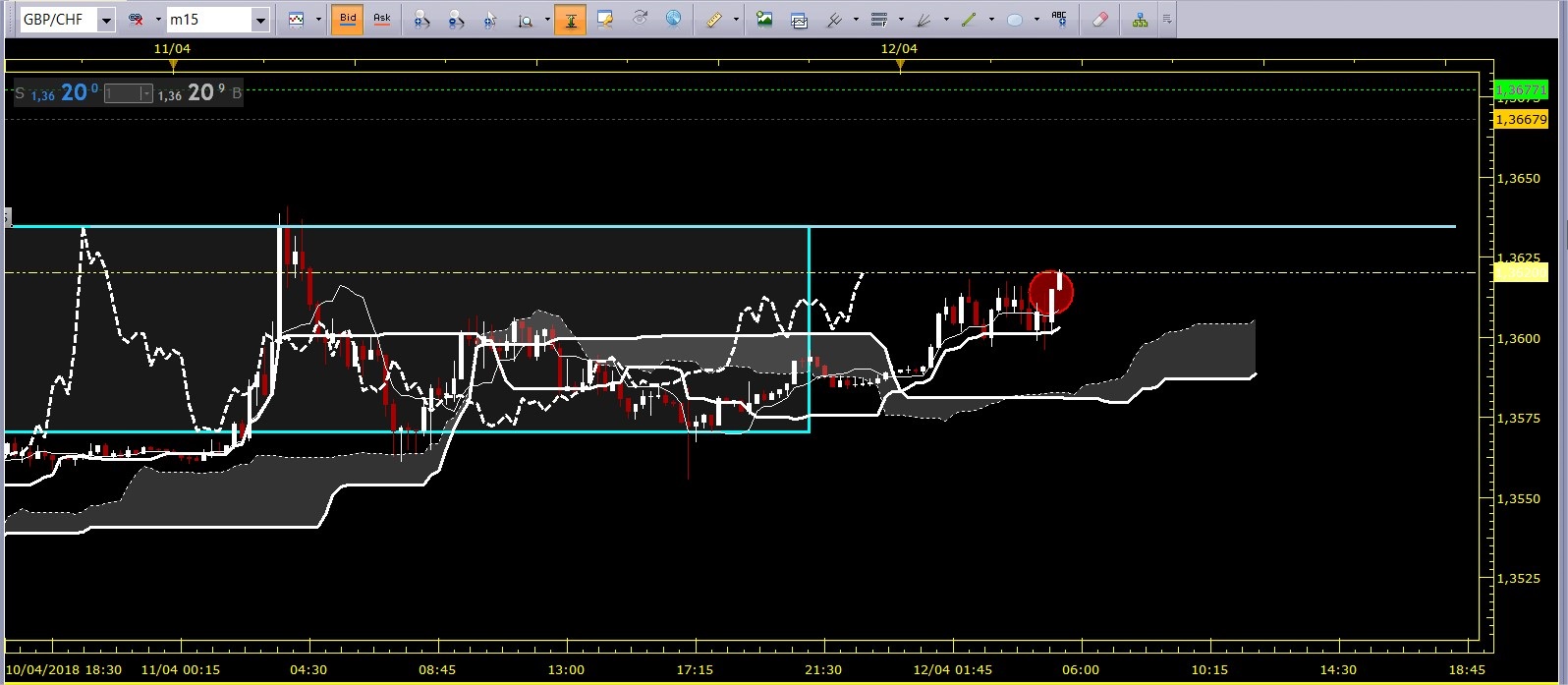This screenshot has width=1568, height=685.
Task: Click the red circle marker on chart
Action: 1051,293
